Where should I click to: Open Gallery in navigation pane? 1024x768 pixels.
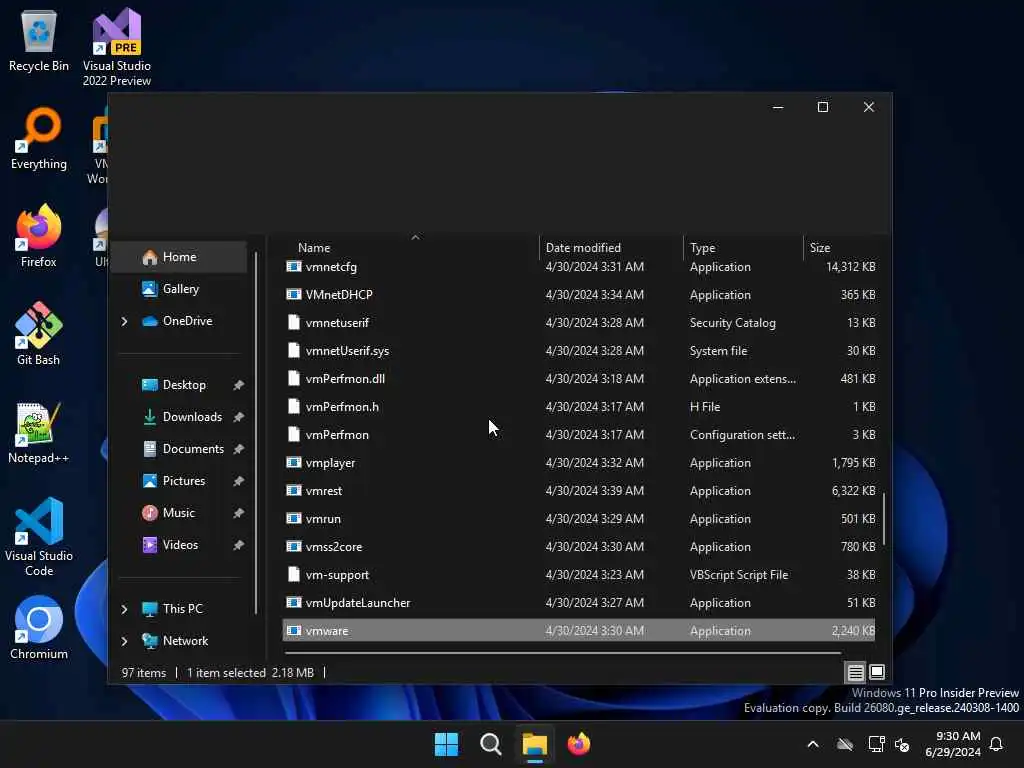click(179, 289)
